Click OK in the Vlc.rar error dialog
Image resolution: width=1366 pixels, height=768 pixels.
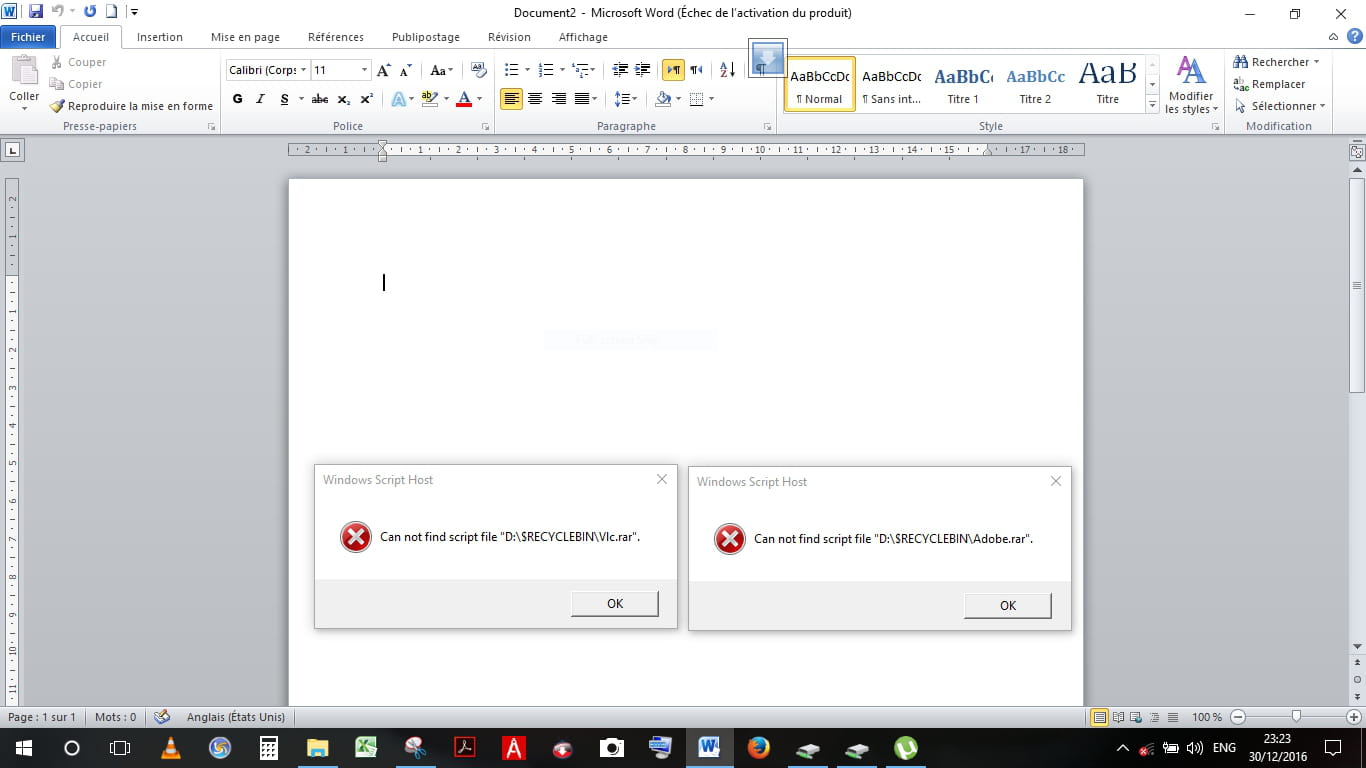tap(615, 603)
